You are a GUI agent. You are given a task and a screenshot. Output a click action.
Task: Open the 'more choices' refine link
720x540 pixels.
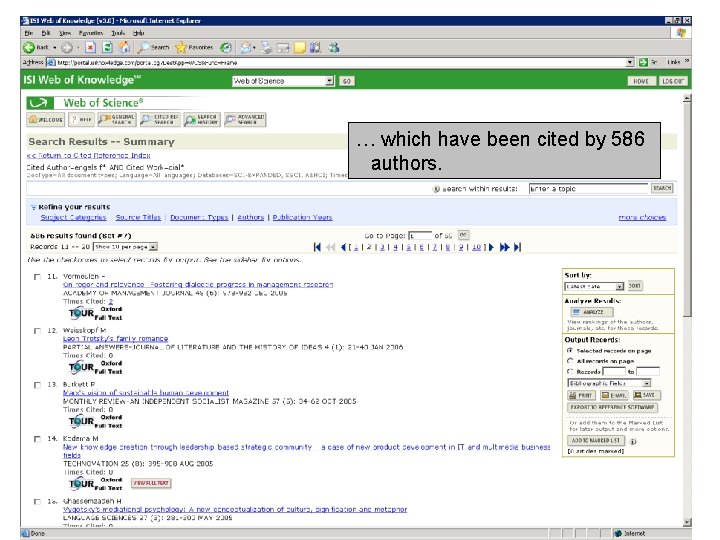coord(642,217)
